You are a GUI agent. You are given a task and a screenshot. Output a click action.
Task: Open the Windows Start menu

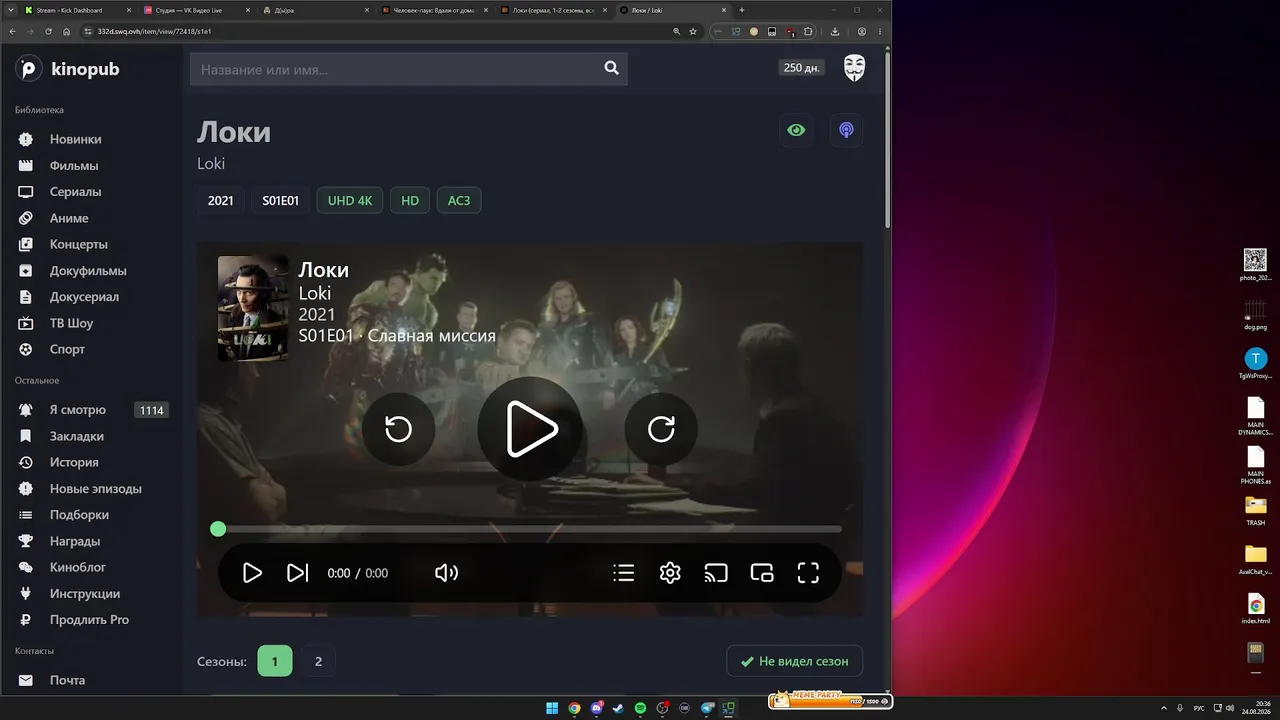click(x=552, y=709)
